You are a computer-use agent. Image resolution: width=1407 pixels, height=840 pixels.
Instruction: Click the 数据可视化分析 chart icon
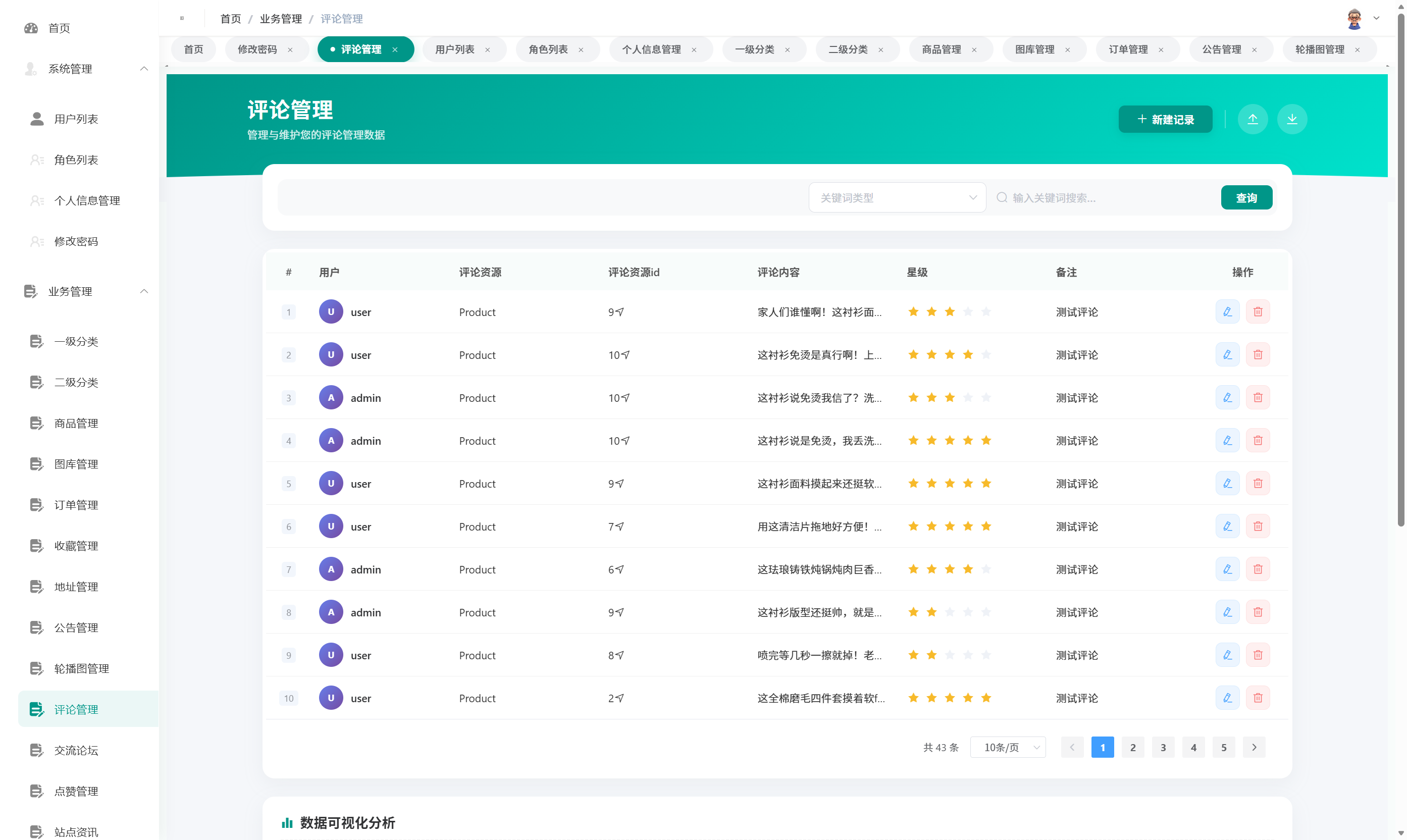(288, 822)
